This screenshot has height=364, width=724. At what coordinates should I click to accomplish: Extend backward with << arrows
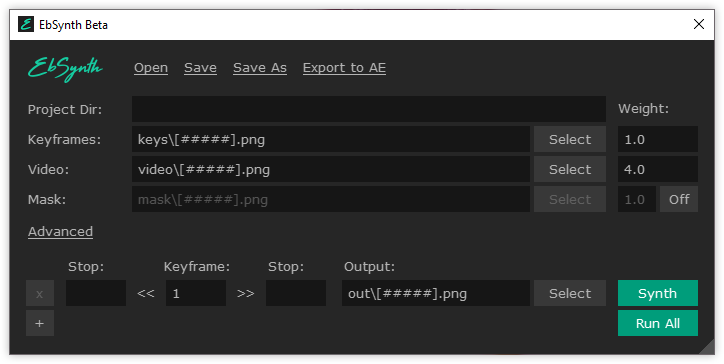click(x=145, y=293)
